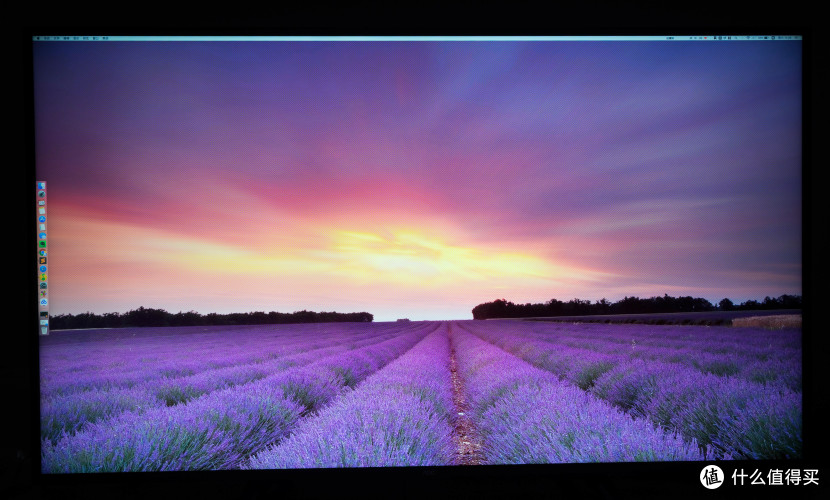Open the File menu in menu bar

point(58,38)
